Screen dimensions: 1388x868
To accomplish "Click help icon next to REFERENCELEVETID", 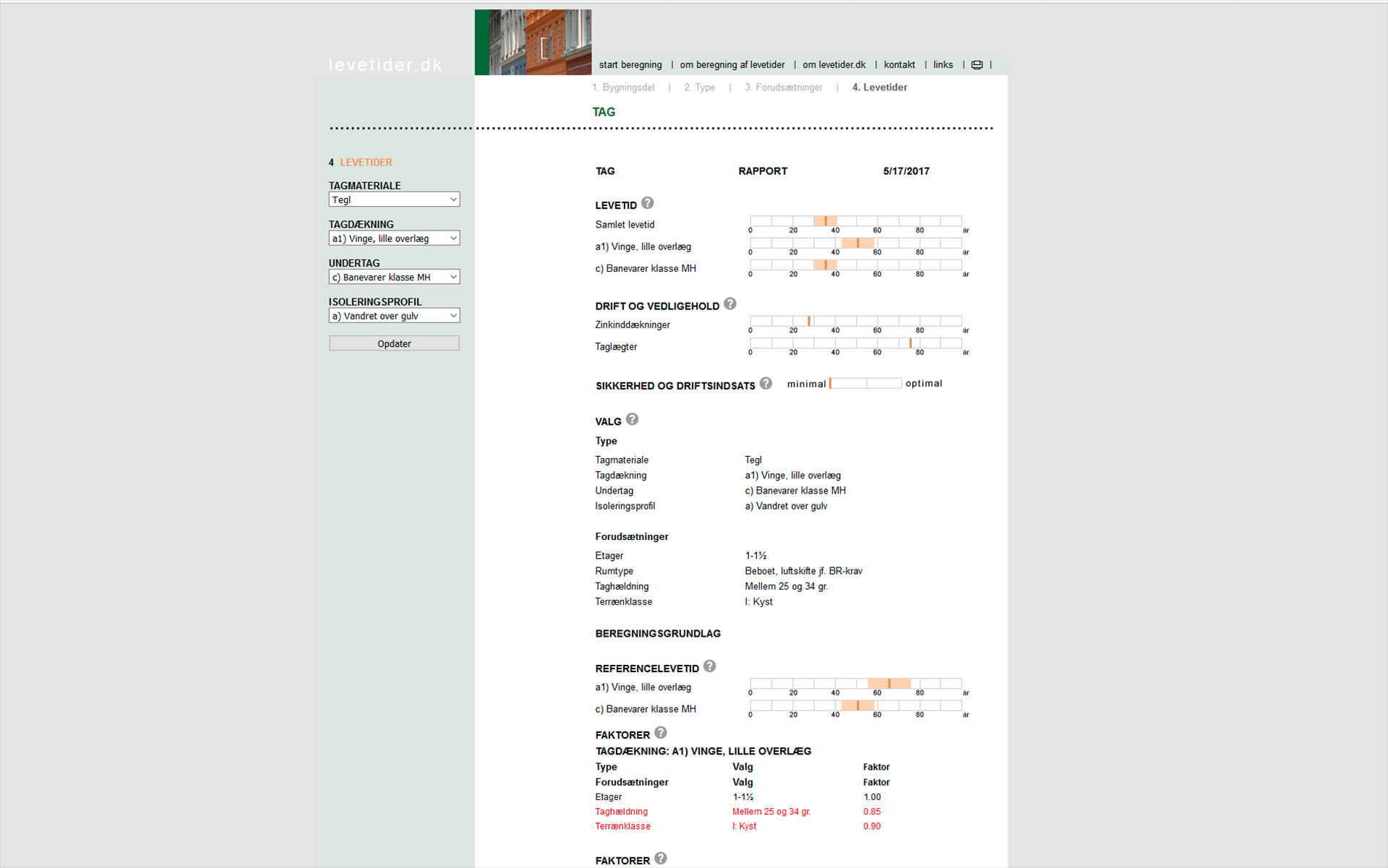I will (x=710, y=666).
